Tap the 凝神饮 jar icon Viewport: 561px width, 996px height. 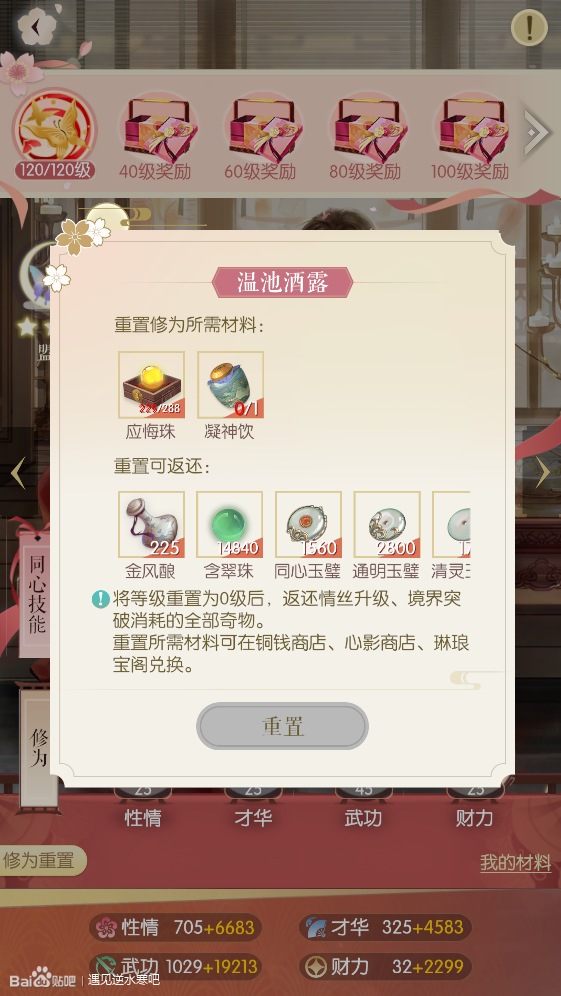pos(230,385)
